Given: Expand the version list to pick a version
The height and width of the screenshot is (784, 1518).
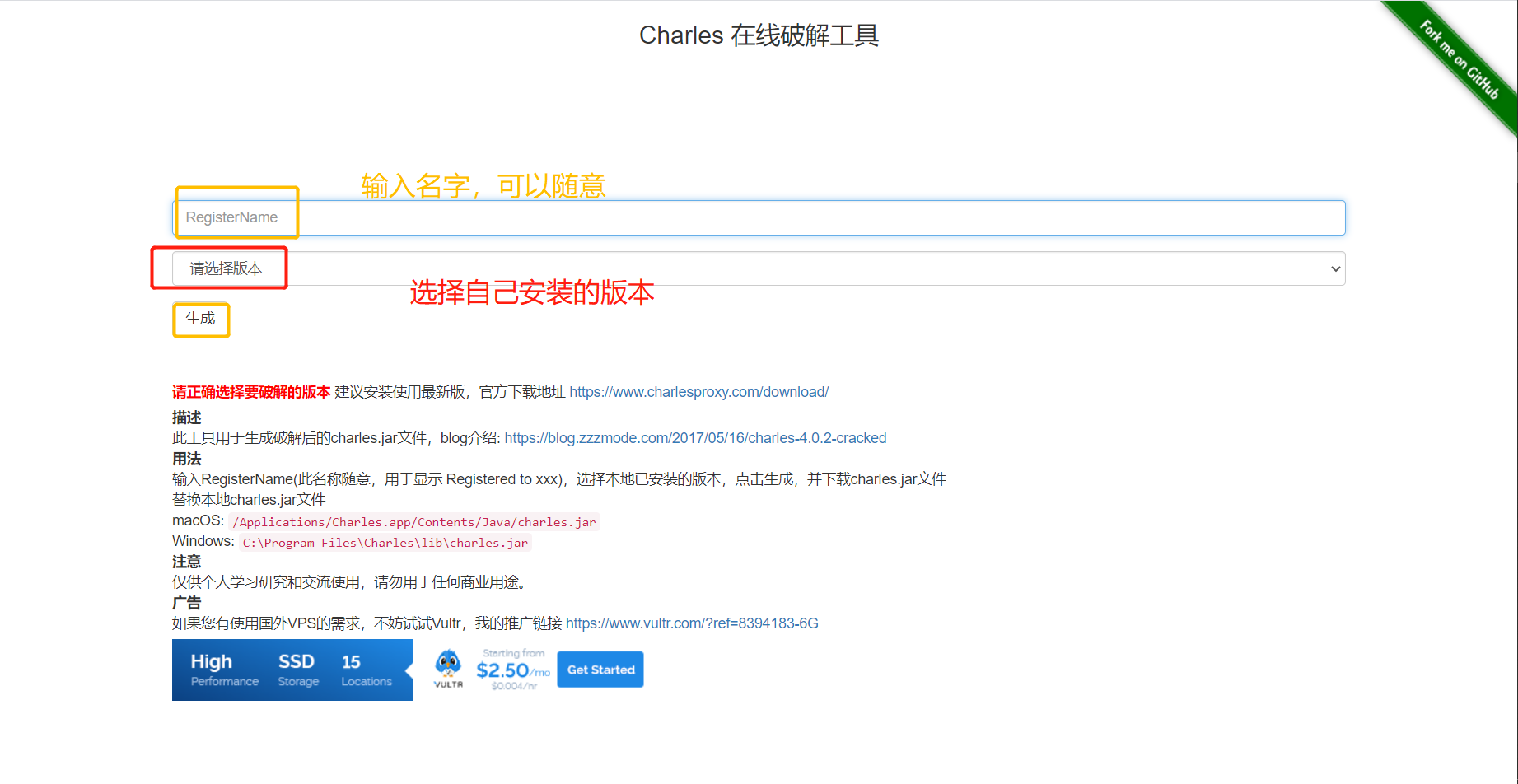Looking at the screenshot, I should pos(741,268).
